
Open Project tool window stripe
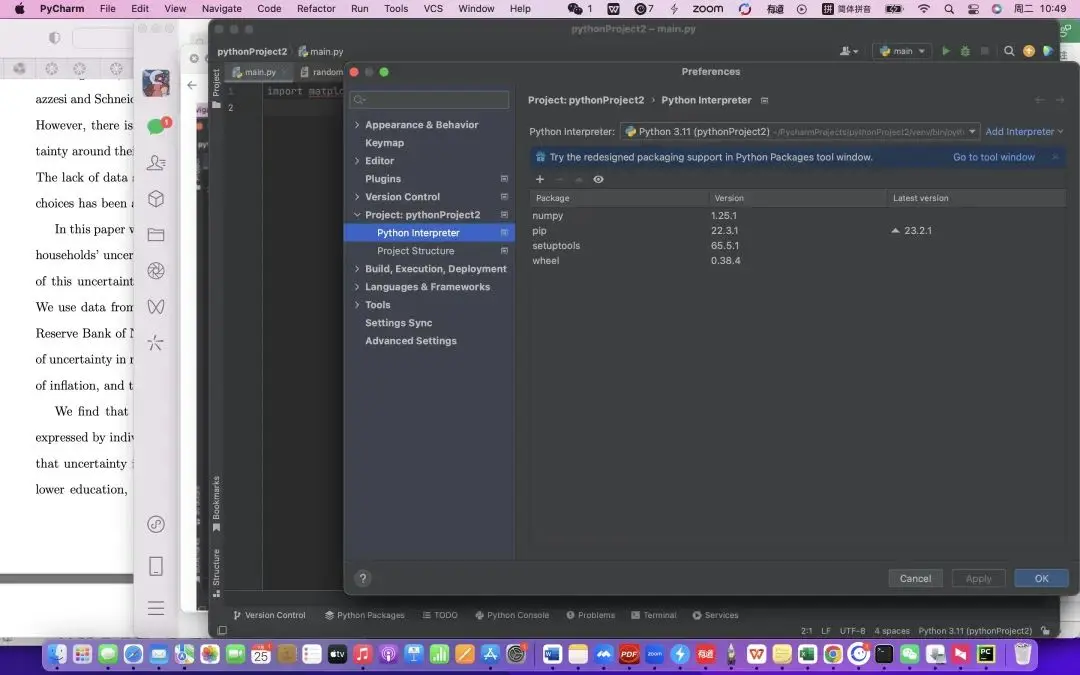[216, 88]
